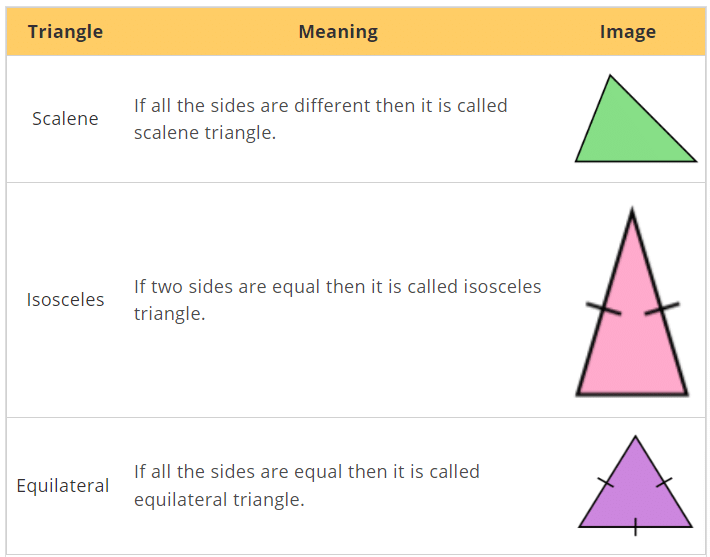The width and height of the screenshot is (710, 557).
Task: Click the "Scalene" row label
Action: click(65, 119)
